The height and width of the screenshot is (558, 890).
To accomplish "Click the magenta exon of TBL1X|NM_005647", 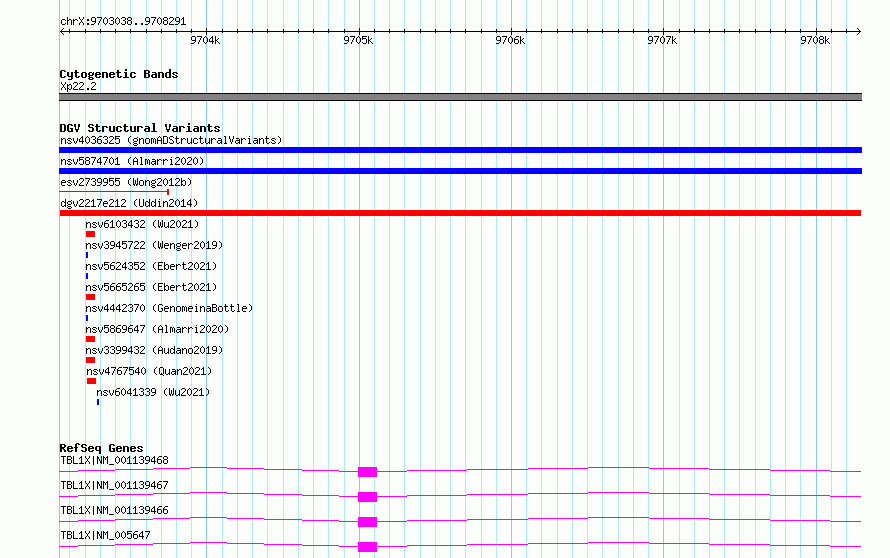I will click(367, 547).
